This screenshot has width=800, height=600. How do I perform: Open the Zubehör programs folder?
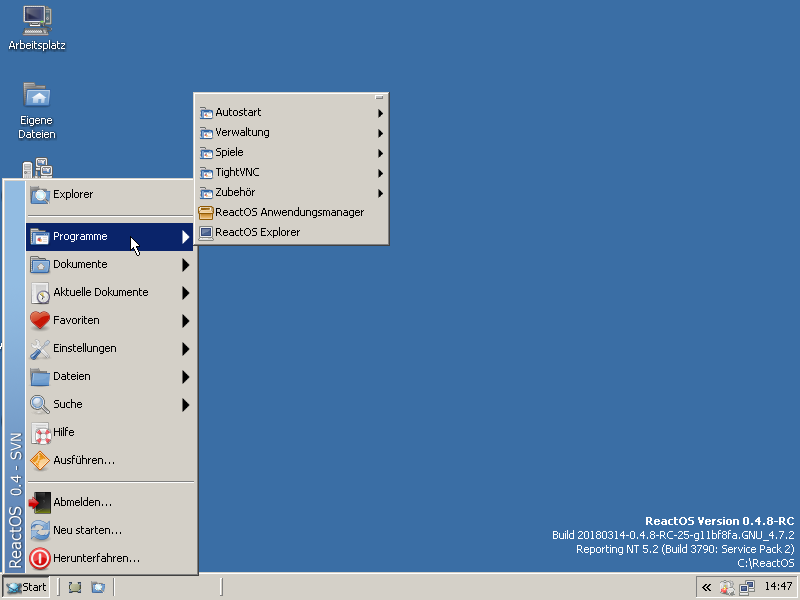click(291, 192)
